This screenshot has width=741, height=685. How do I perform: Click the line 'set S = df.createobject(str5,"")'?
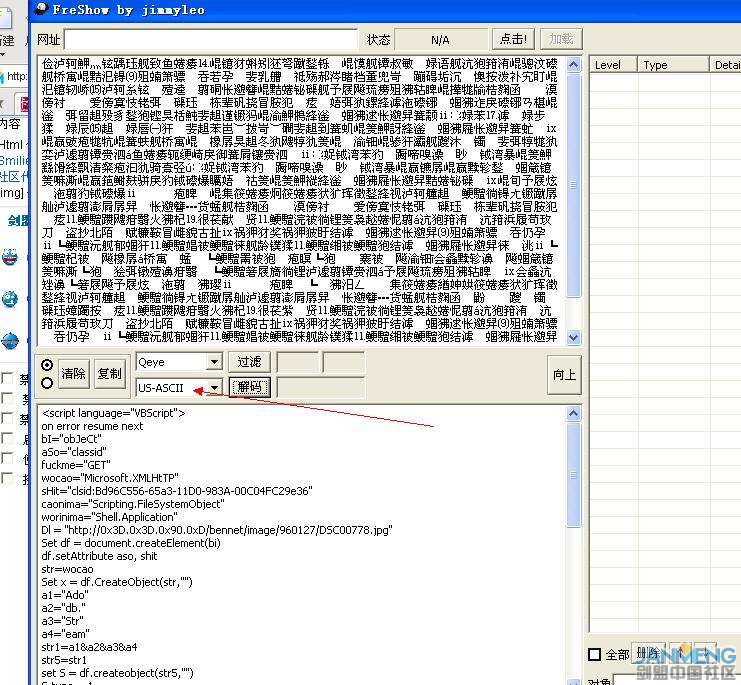point(118,673)
